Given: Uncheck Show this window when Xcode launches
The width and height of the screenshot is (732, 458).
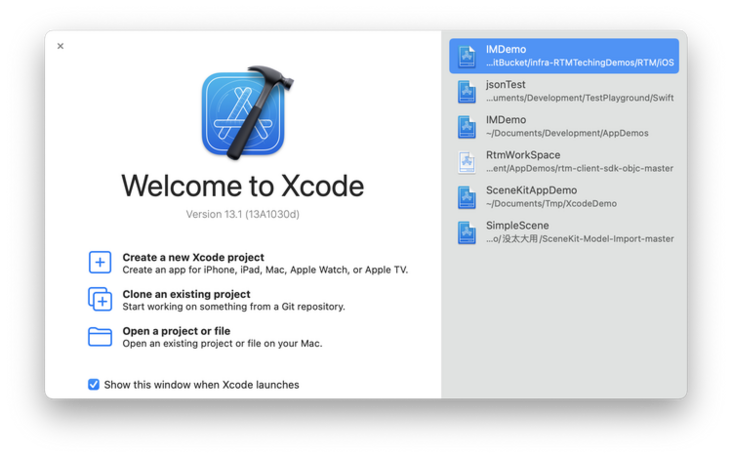Looking at the screenshot, I should [x=93, y=385].
